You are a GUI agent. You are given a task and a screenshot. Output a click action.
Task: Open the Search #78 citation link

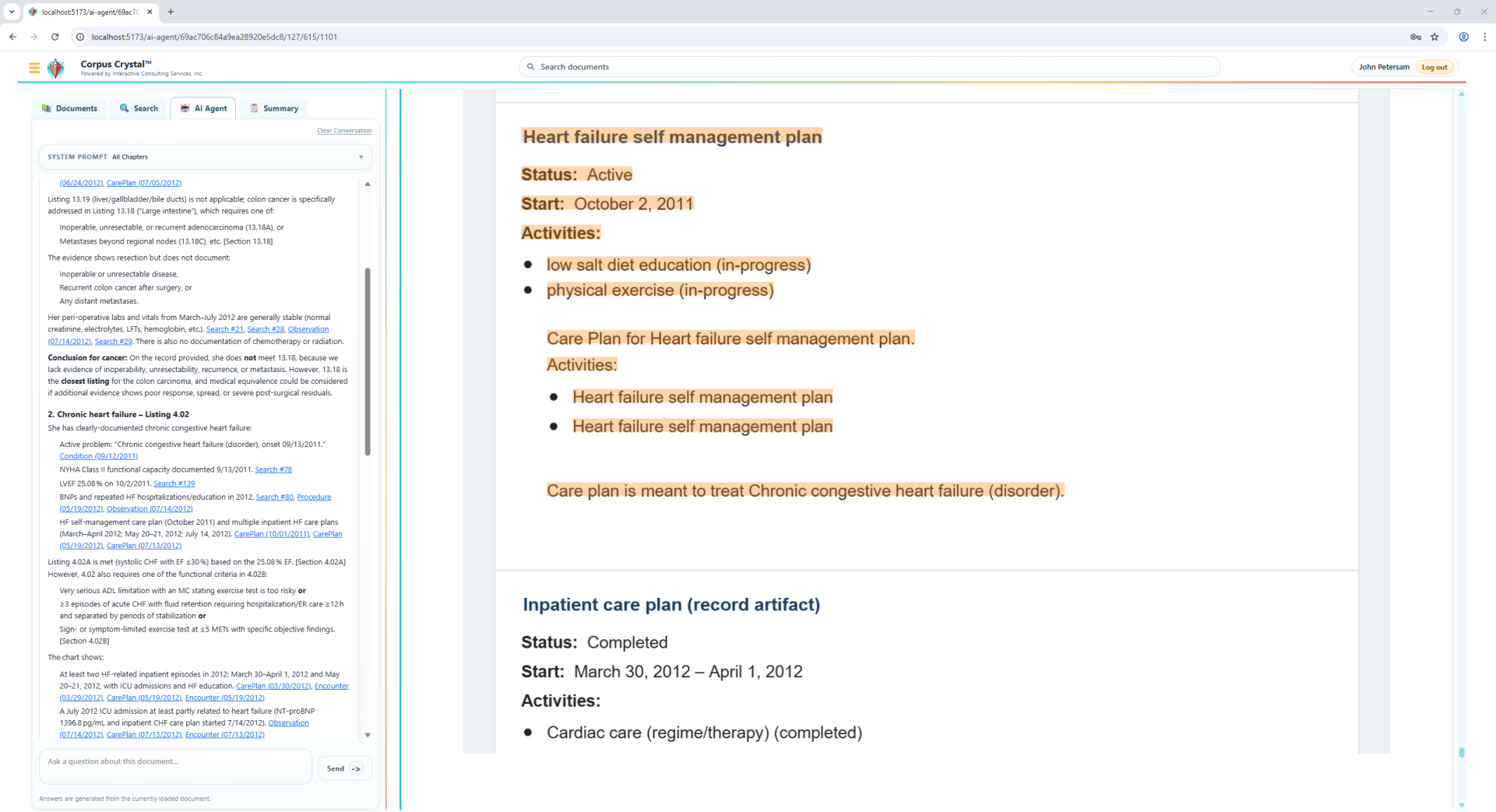coord(273,469)
